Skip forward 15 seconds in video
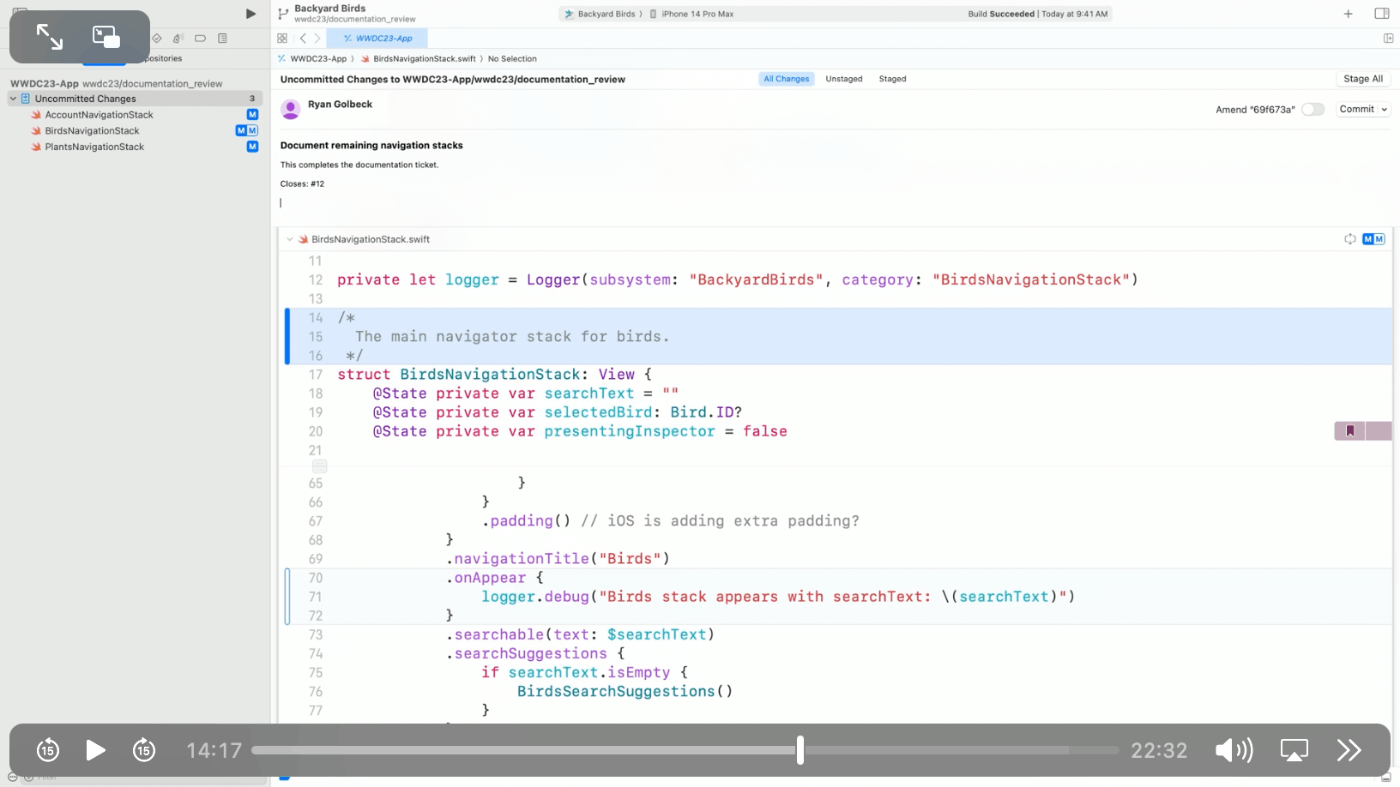 click(x=144, y=750)
